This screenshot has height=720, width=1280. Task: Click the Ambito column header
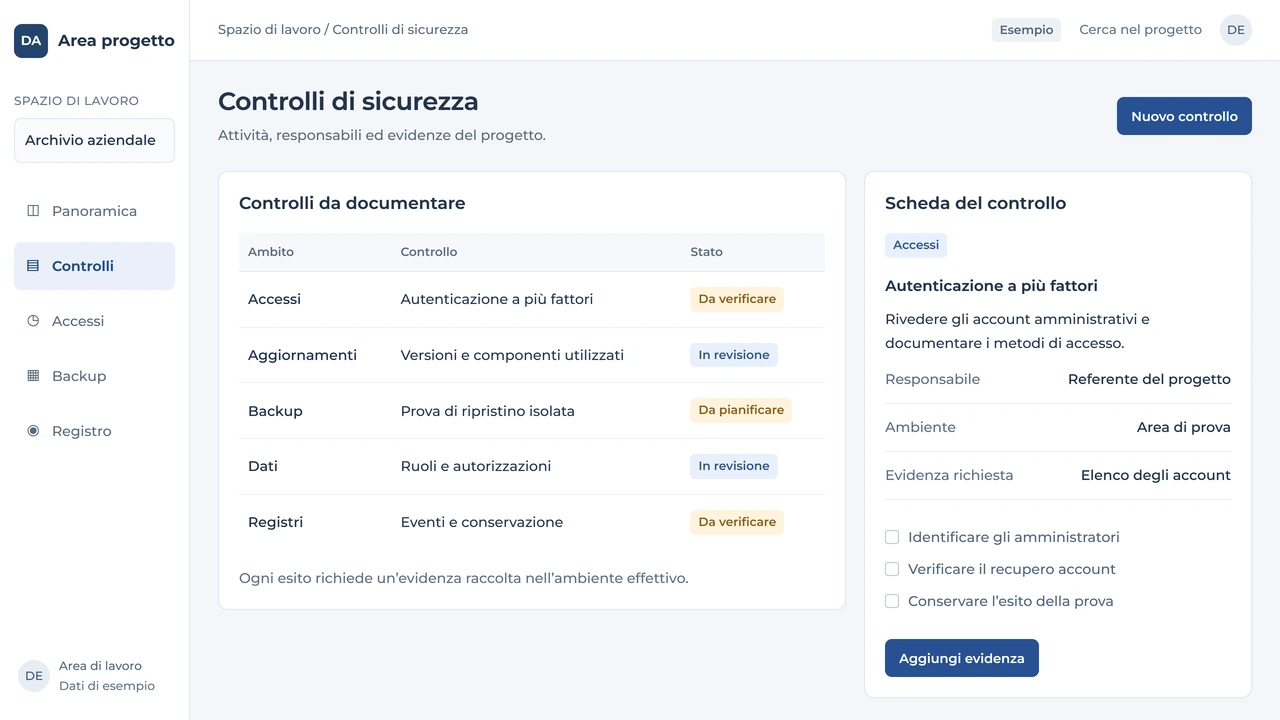point(271,252)
